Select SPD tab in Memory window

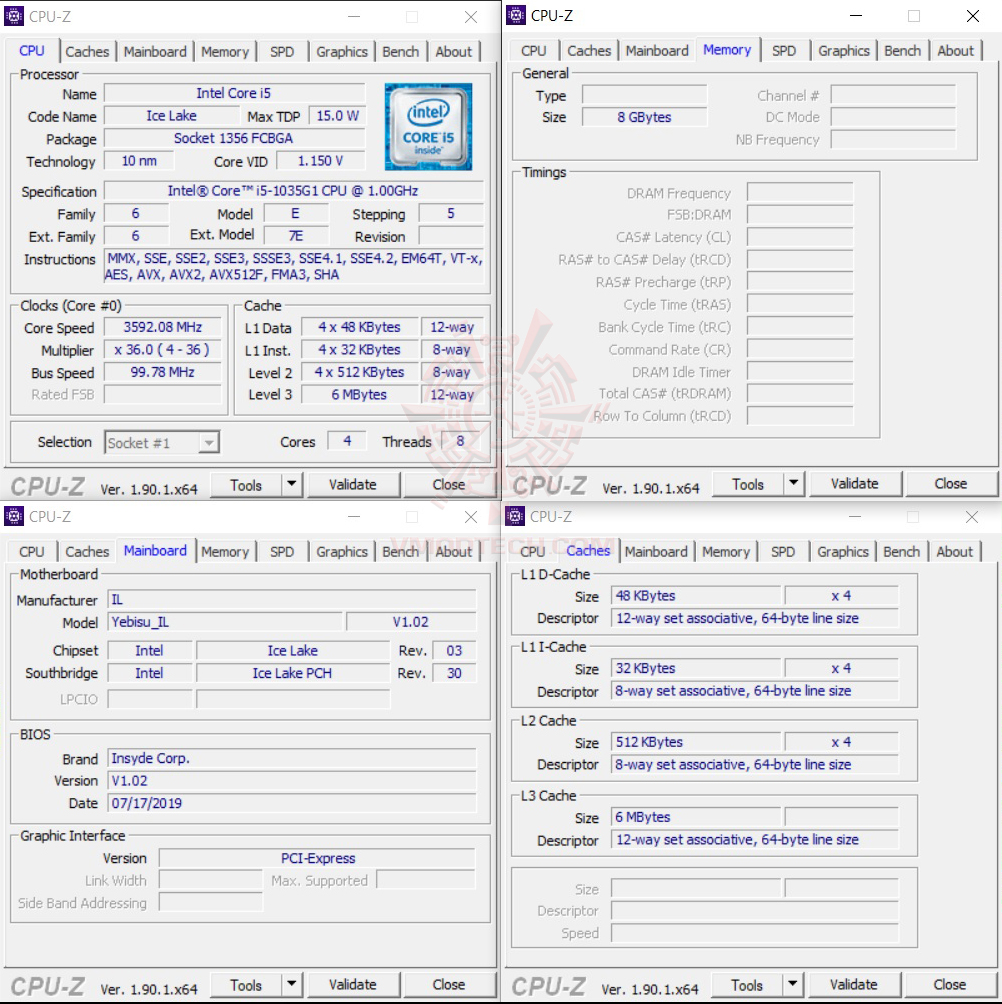click(x=784, y=51)
